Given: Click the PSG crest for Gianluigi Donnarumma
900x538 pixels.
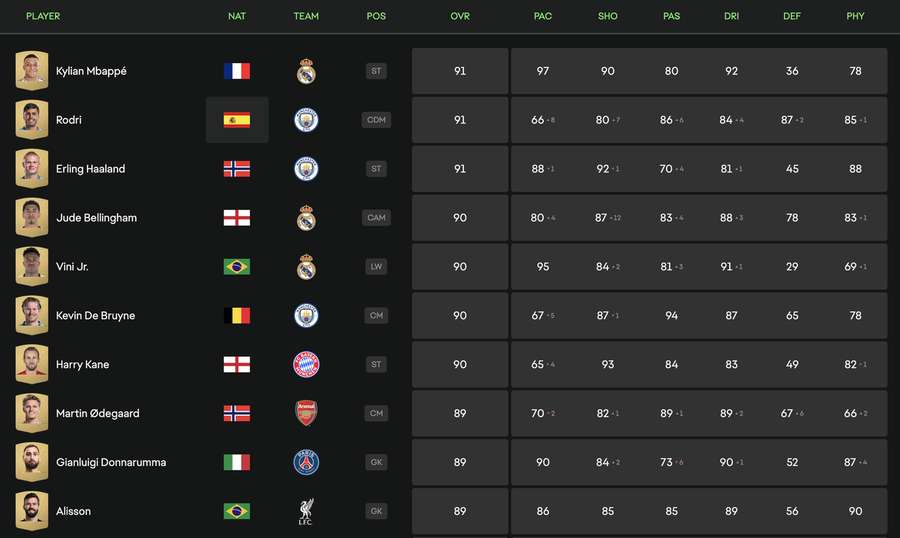Looking at the screenshot, I should [306, 462].
